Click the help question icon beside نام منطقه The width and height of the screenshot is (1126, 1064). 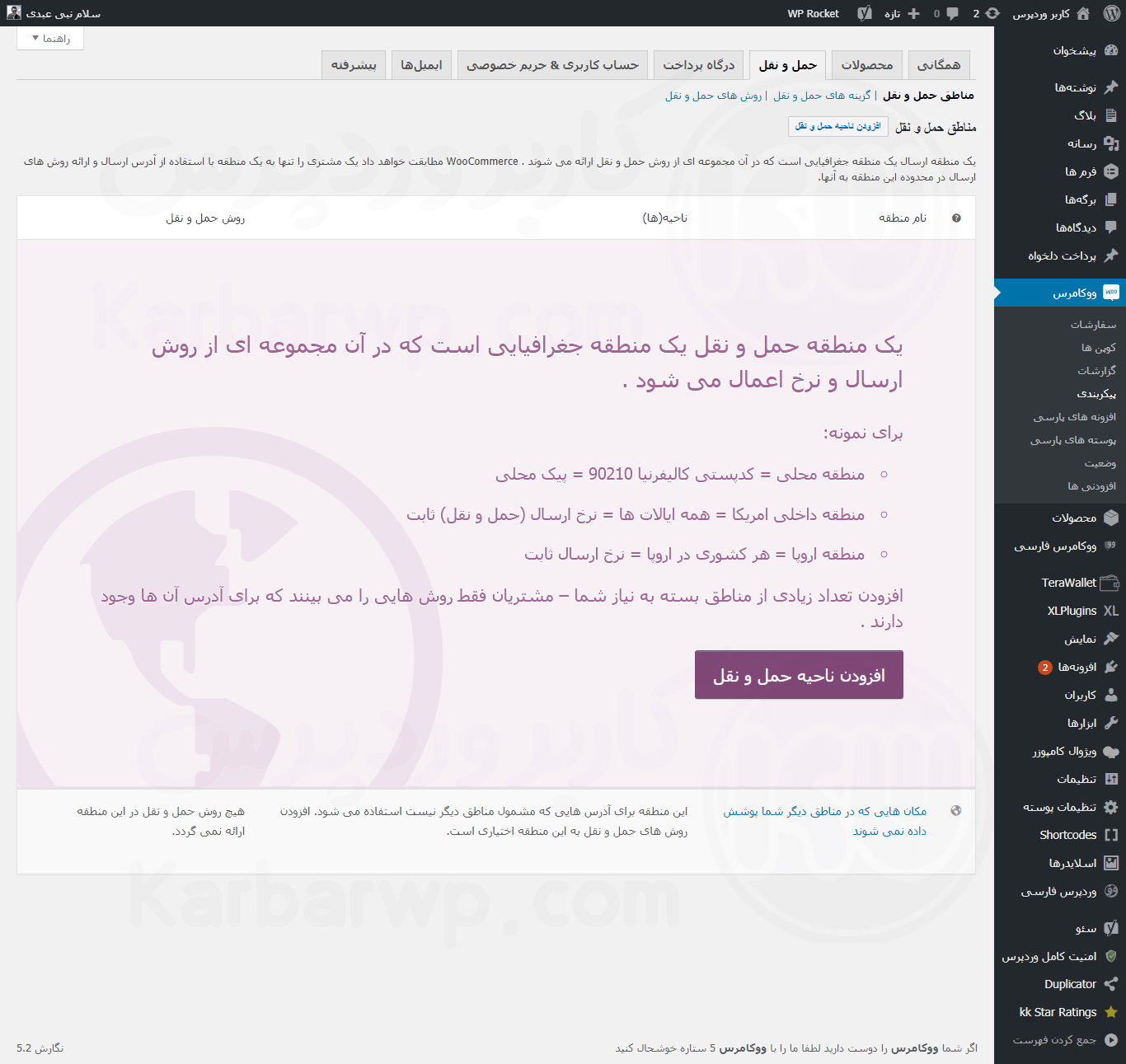pos(956,218)
